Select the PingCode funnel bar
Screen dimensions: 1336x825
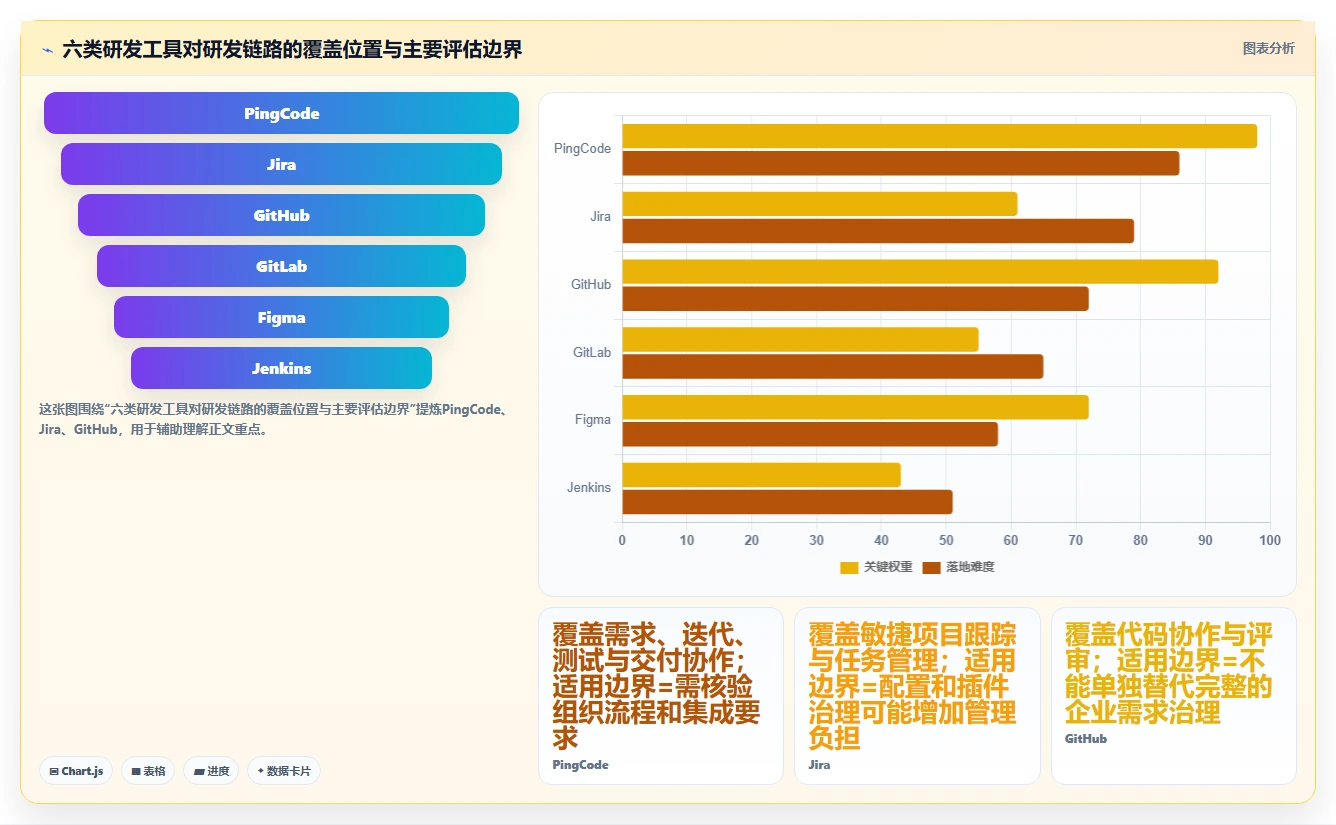click(281, 113)
